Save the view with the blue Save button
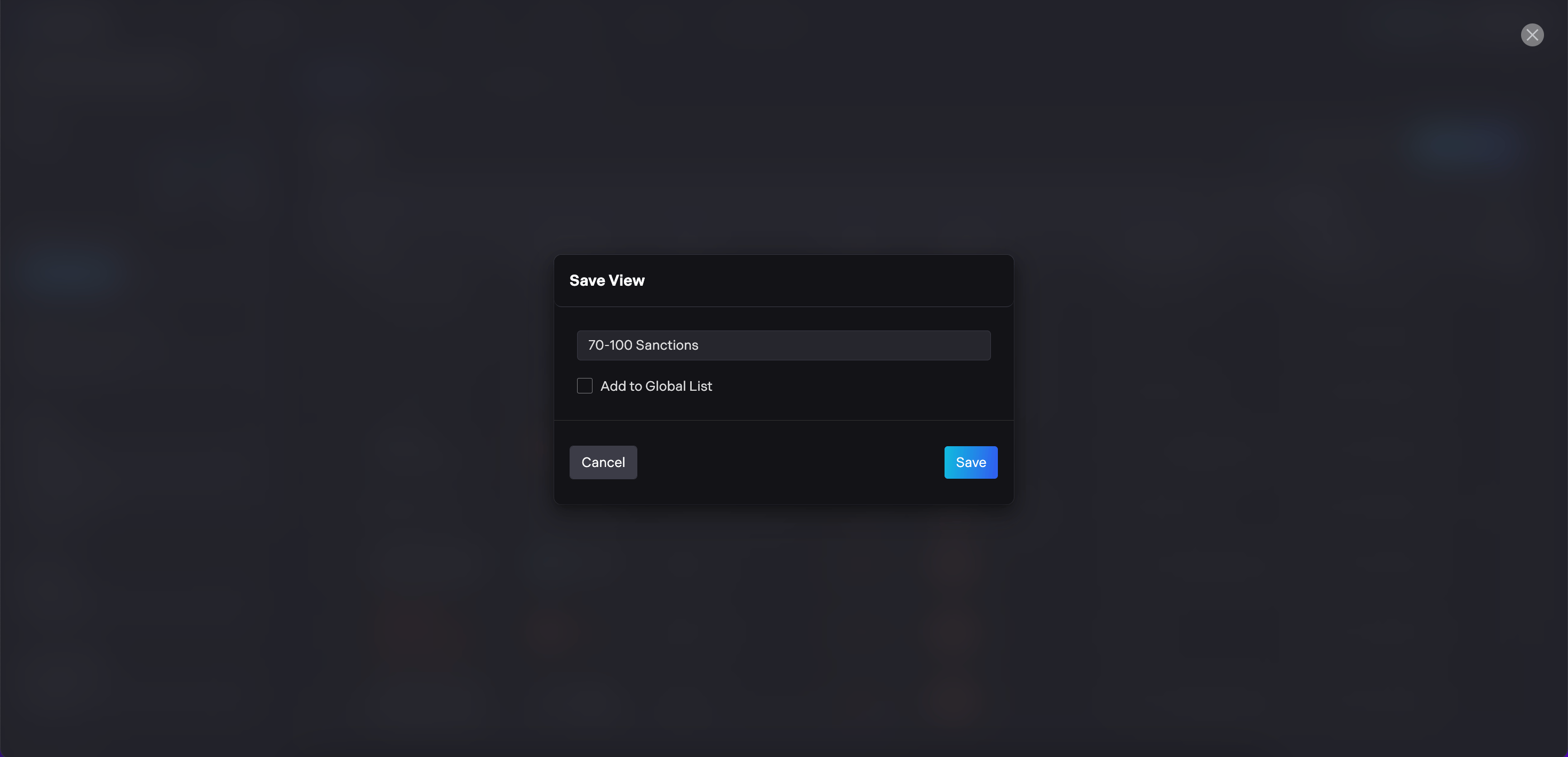Viewport: 1568px width, 757px height. tap(971, 463)
